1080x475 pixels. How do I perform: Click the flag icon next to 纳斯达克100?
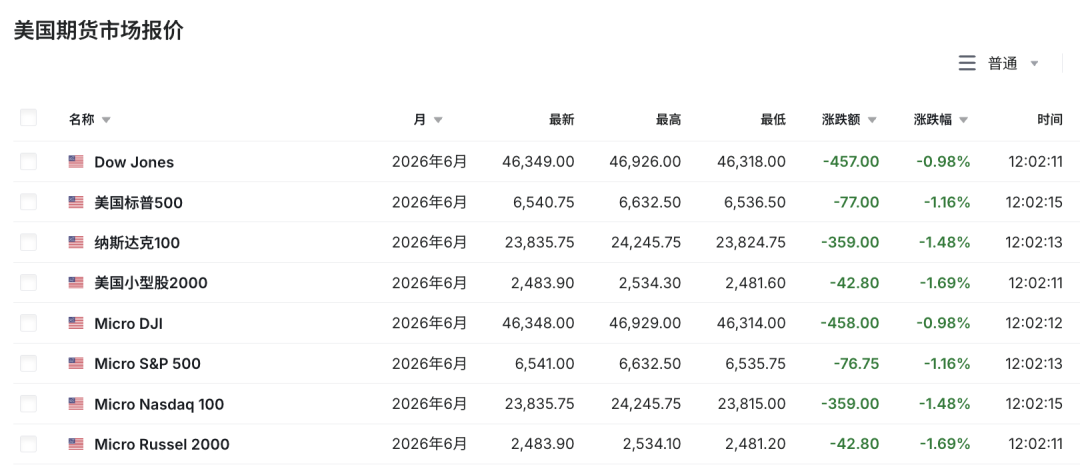[76, 243]
